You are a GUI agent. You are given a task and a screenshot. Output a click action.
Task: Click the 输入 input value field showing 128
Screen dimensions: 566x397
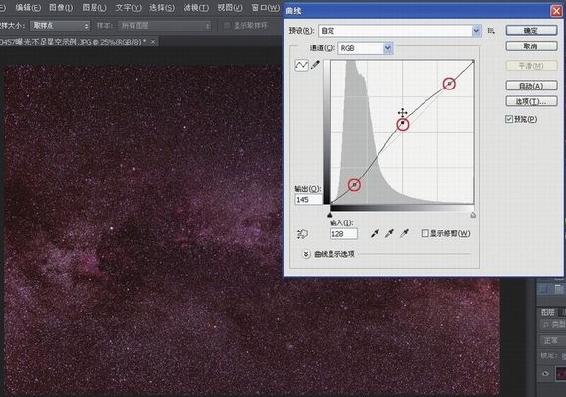pos(344,234)
